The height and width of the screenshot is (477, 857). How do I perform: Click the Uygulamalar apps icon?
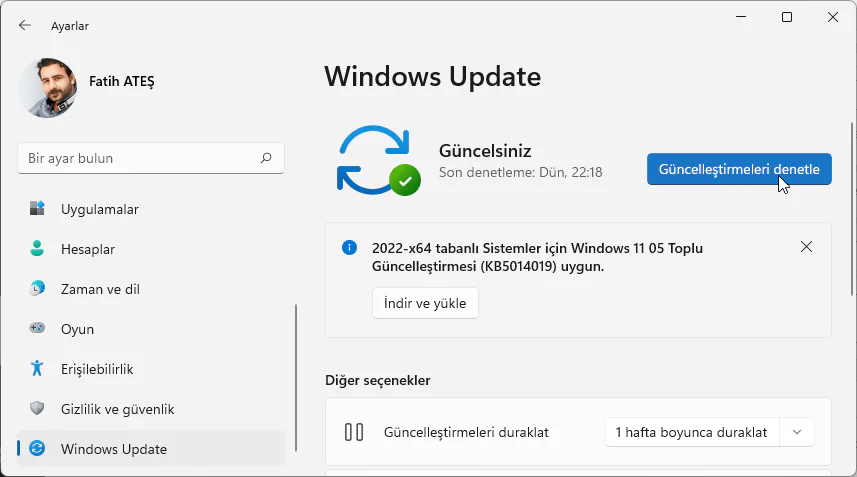tap(38, 209)
